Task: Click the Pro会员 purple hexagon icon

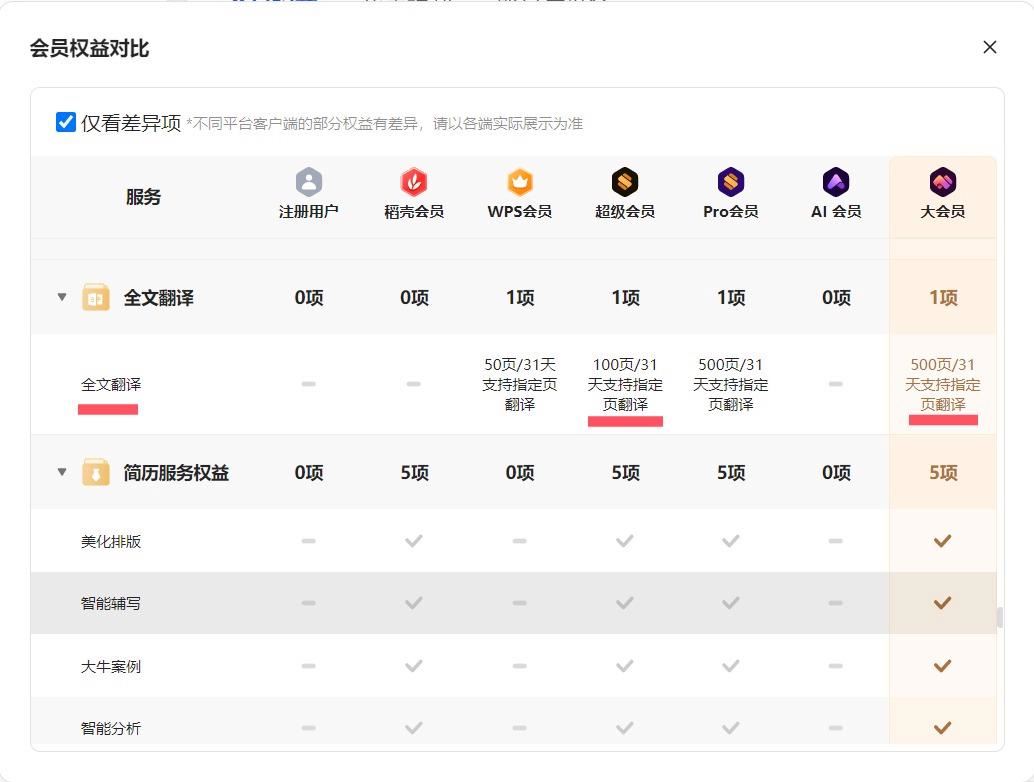Action: pyautogui.click(x=731, y=182)
